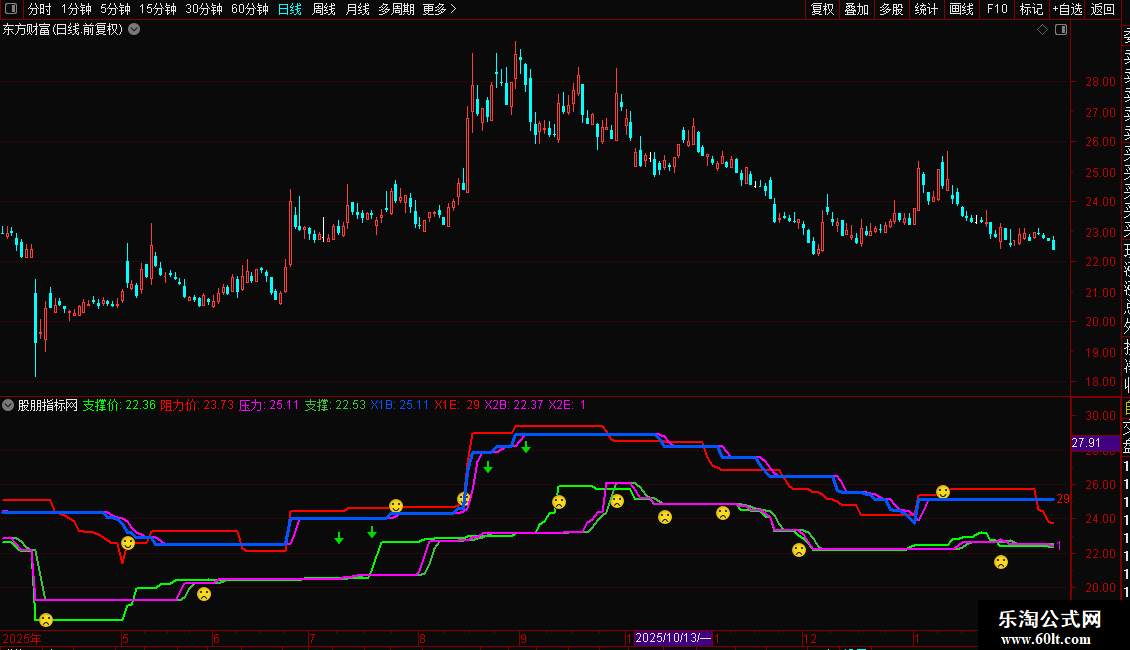Select the 60分钟 period tab
The width and height of the screenshot is (1130, 650).
point(249,9)
